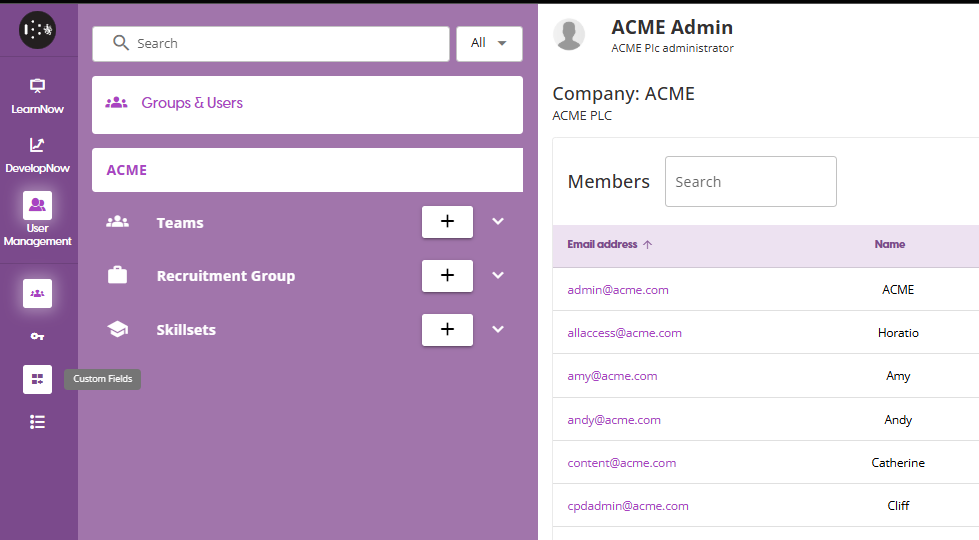Expand the Skillsets section chevron

(x=498, y=329)
